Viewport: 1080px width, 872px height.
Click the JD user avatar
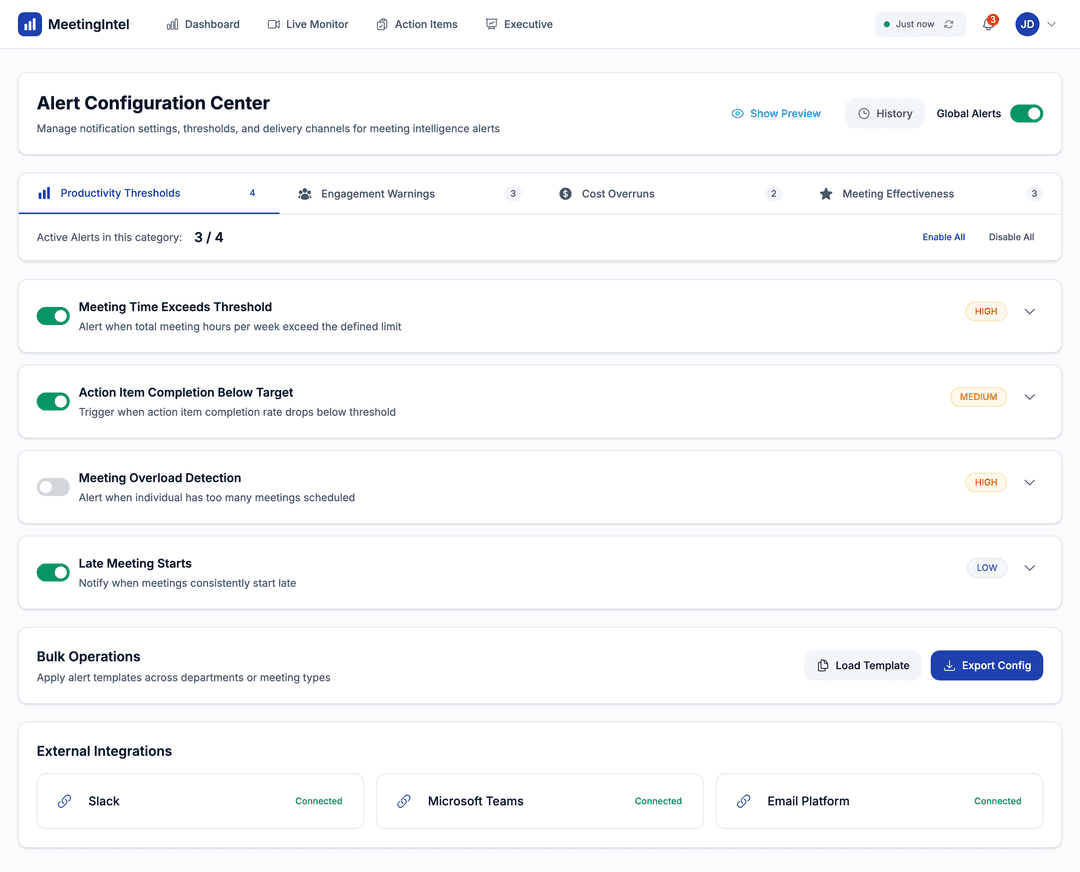[x=1027, y=24]
